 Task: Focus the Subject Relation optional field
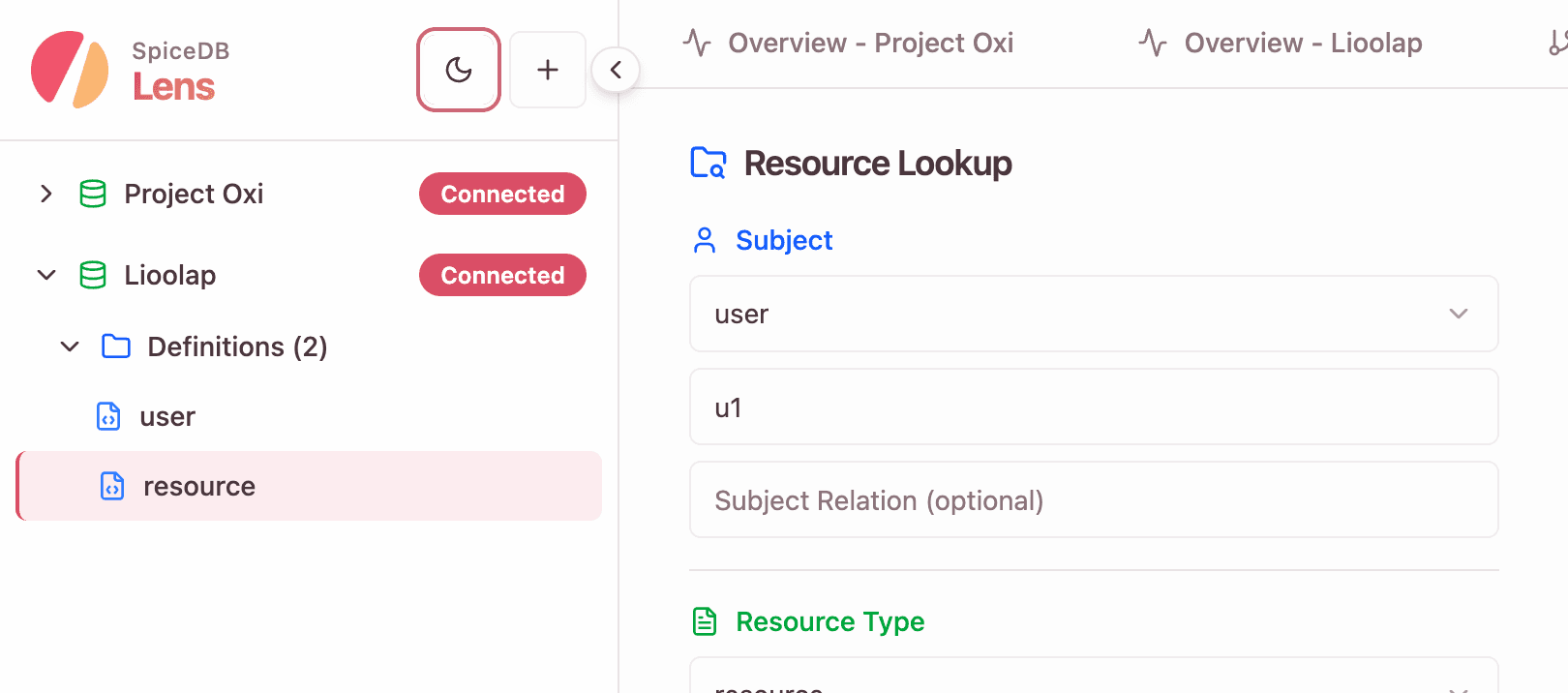1093,500
